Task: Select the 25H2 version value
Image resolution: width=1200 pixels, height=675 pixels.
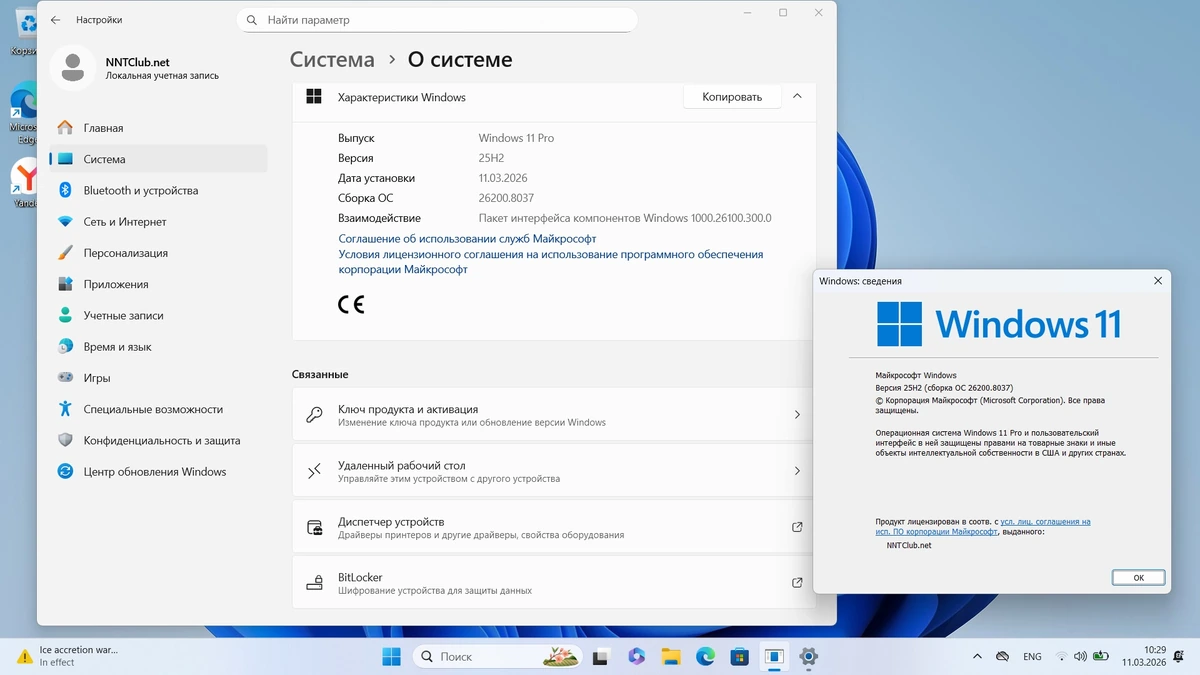Action: 492,158
